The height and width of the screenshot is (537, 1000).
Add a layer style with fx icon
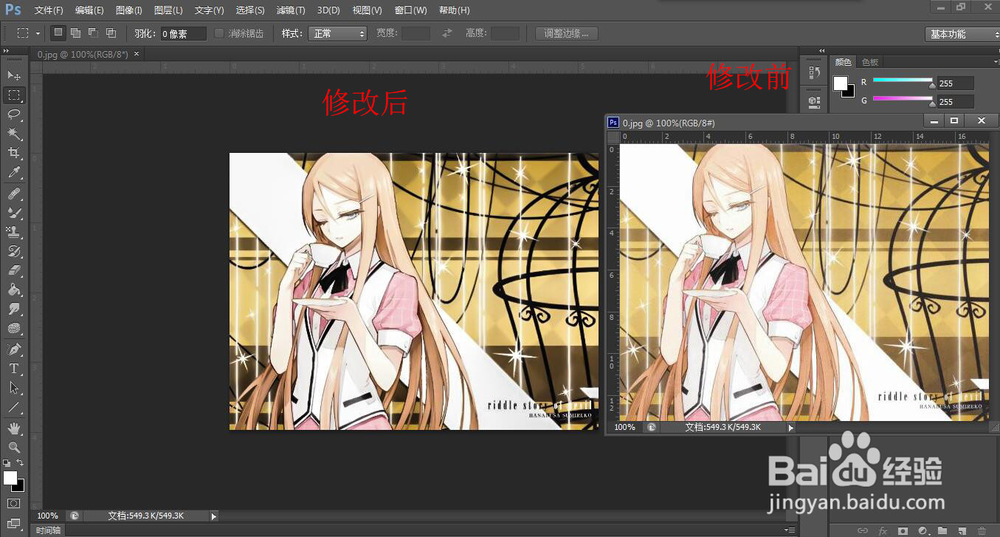(x=883, y=531)
